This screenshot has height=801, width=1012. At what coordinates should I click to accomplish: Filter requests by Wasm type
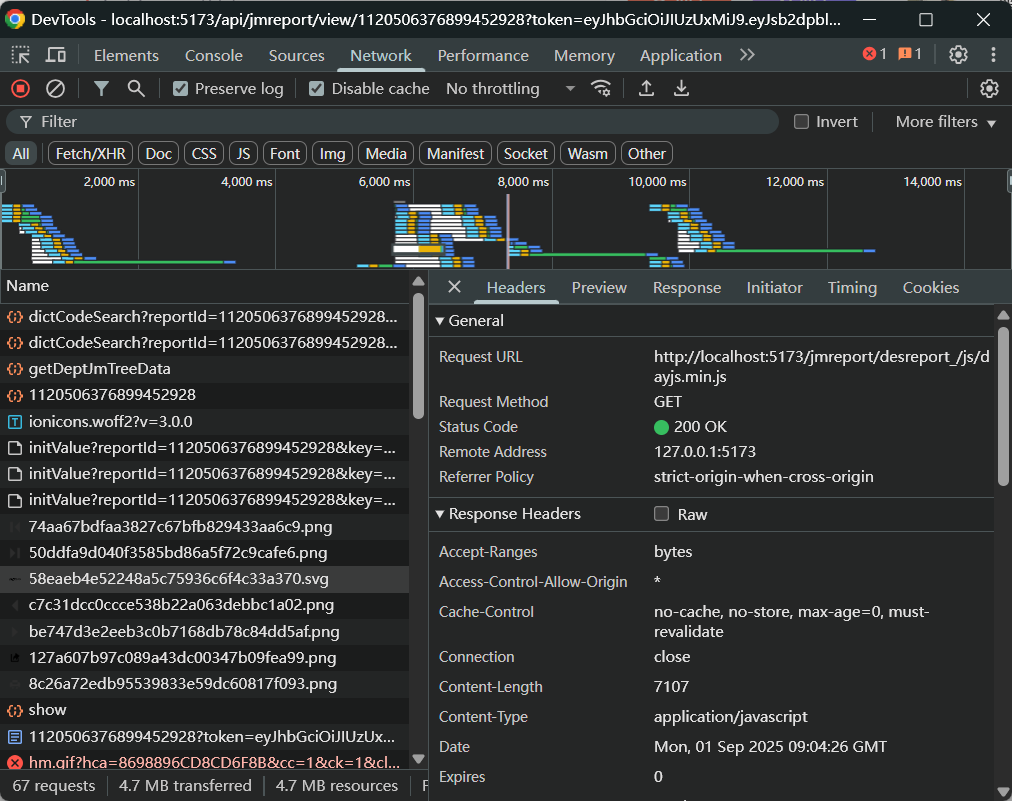(588, 154)
